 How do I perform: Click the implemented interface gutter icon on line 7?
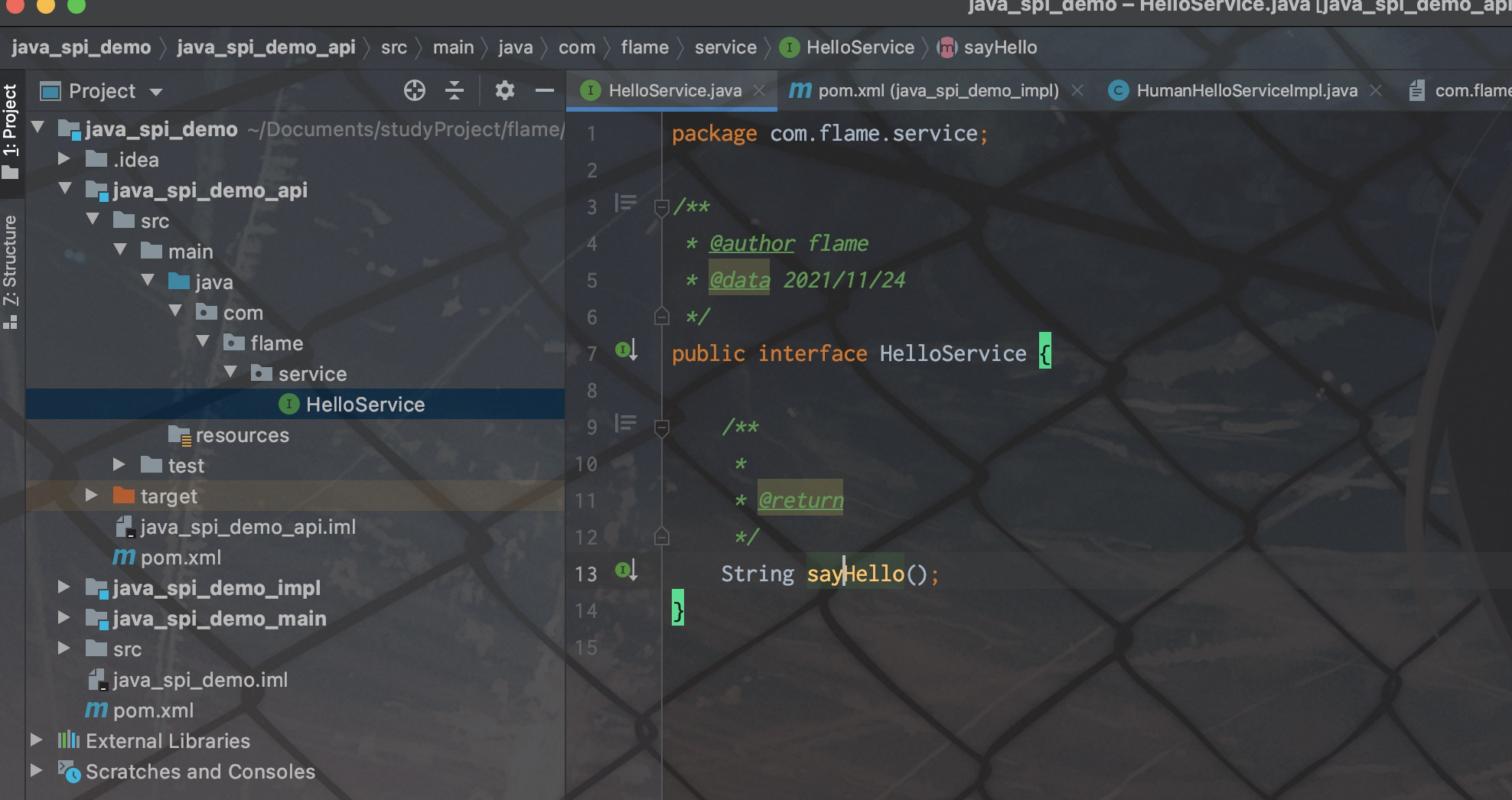point(627,351)
